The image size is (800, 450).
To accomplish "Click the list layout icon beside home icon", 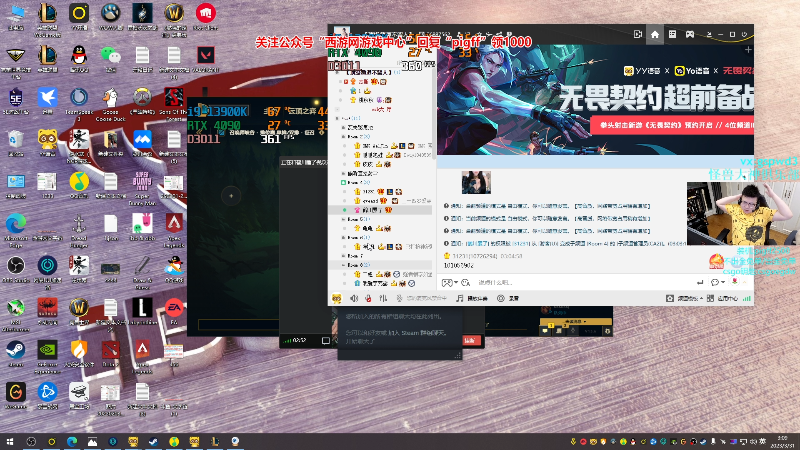I will (672, 34).
